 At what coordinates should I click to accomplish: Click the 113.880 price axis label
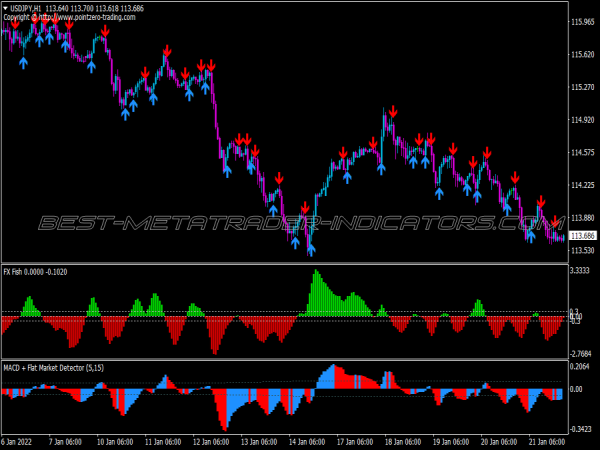pos(582,218)
